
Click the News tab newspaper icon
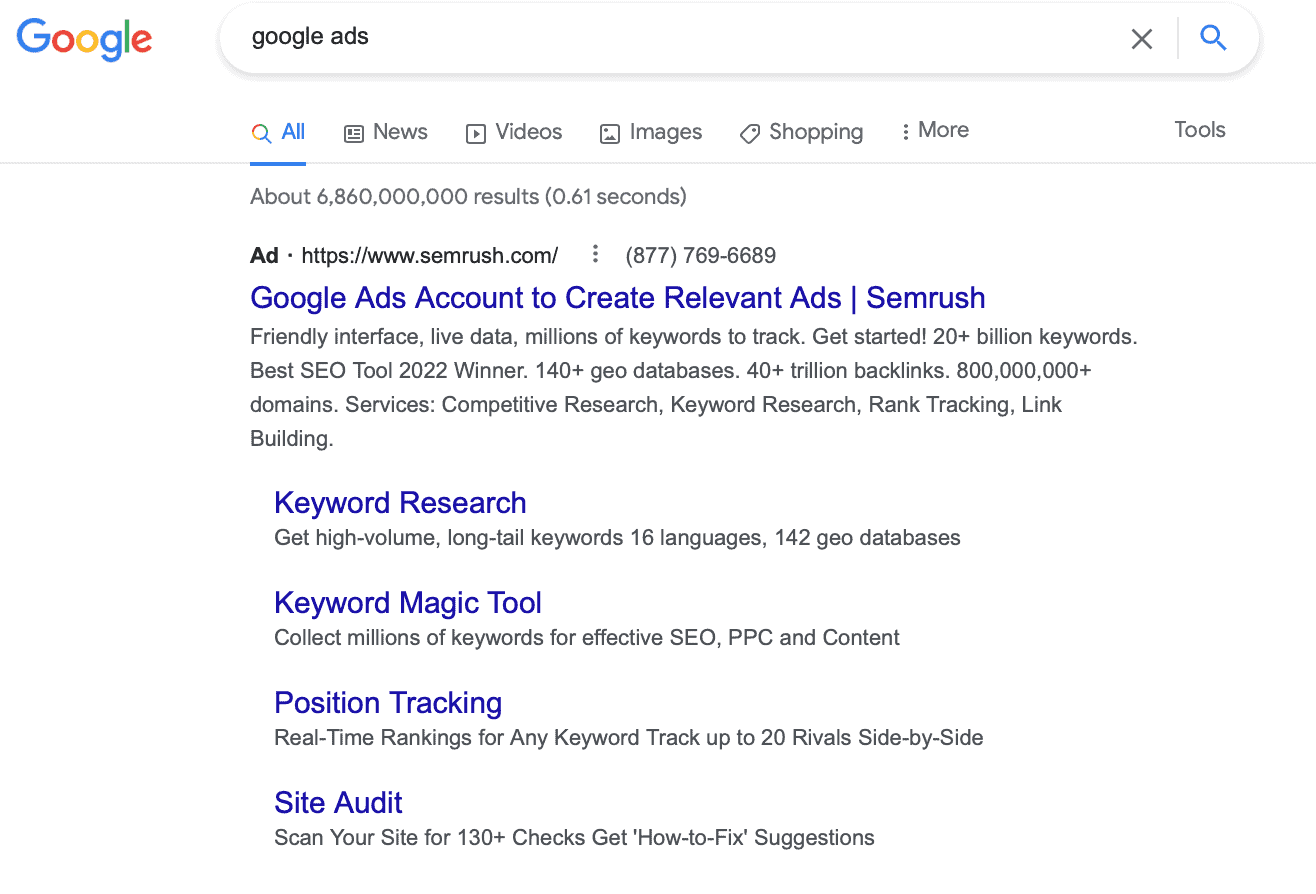click(354, 133)
